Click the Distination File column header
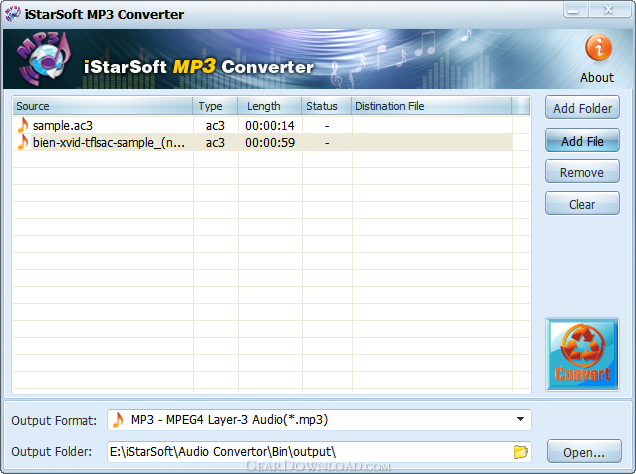Screen dimensions: 636x474 (432, 106)
